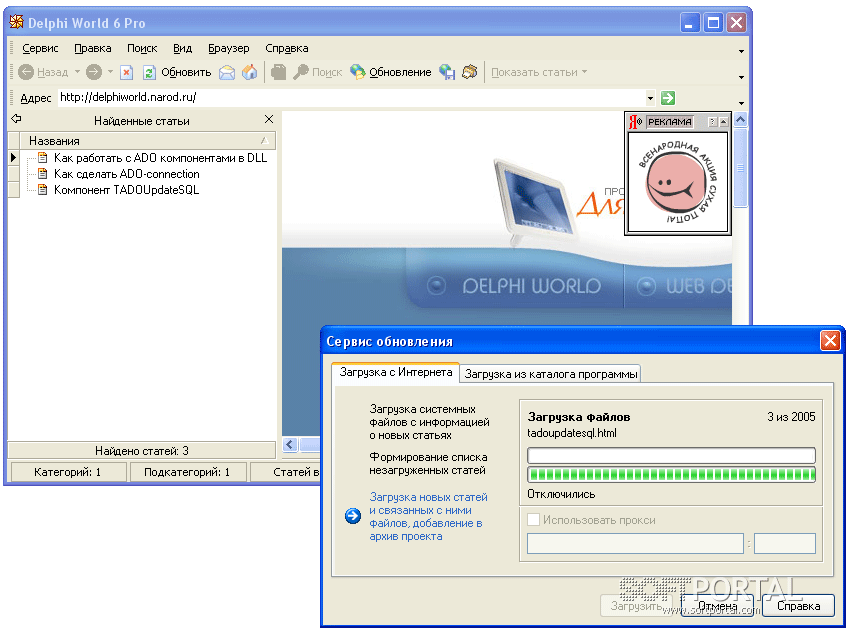Expand the address bar overflow arrow

tap(741, 103)
